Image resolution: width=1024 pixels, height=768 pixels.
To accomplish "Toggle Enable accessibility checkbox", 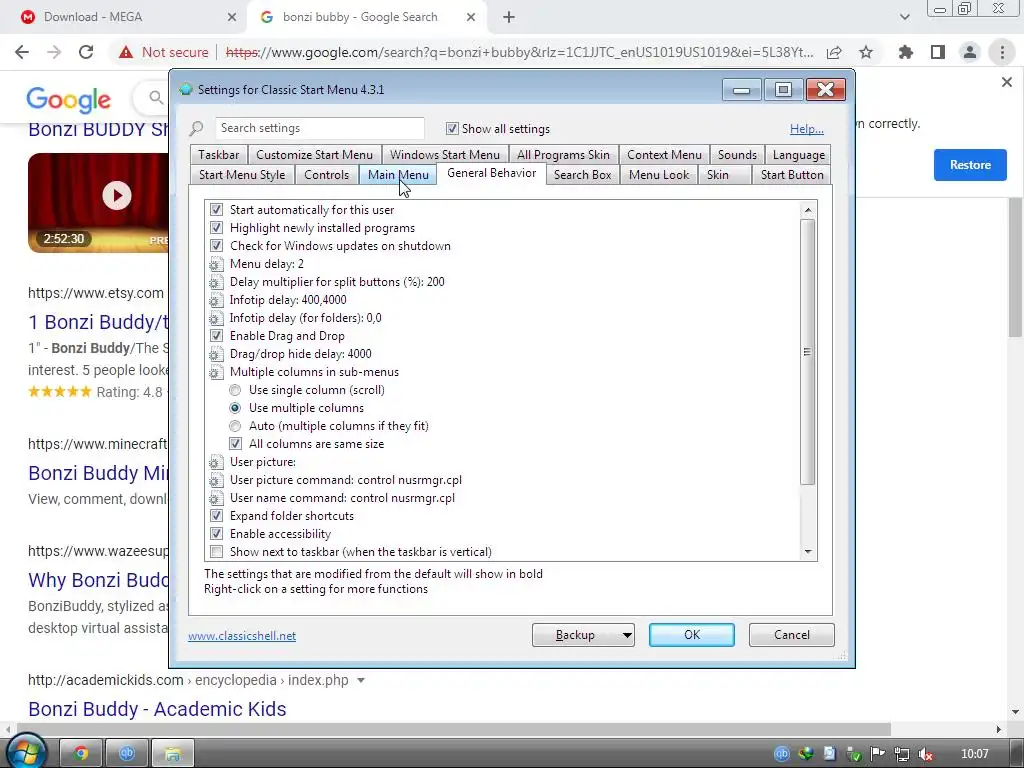I will click(216, 534).
